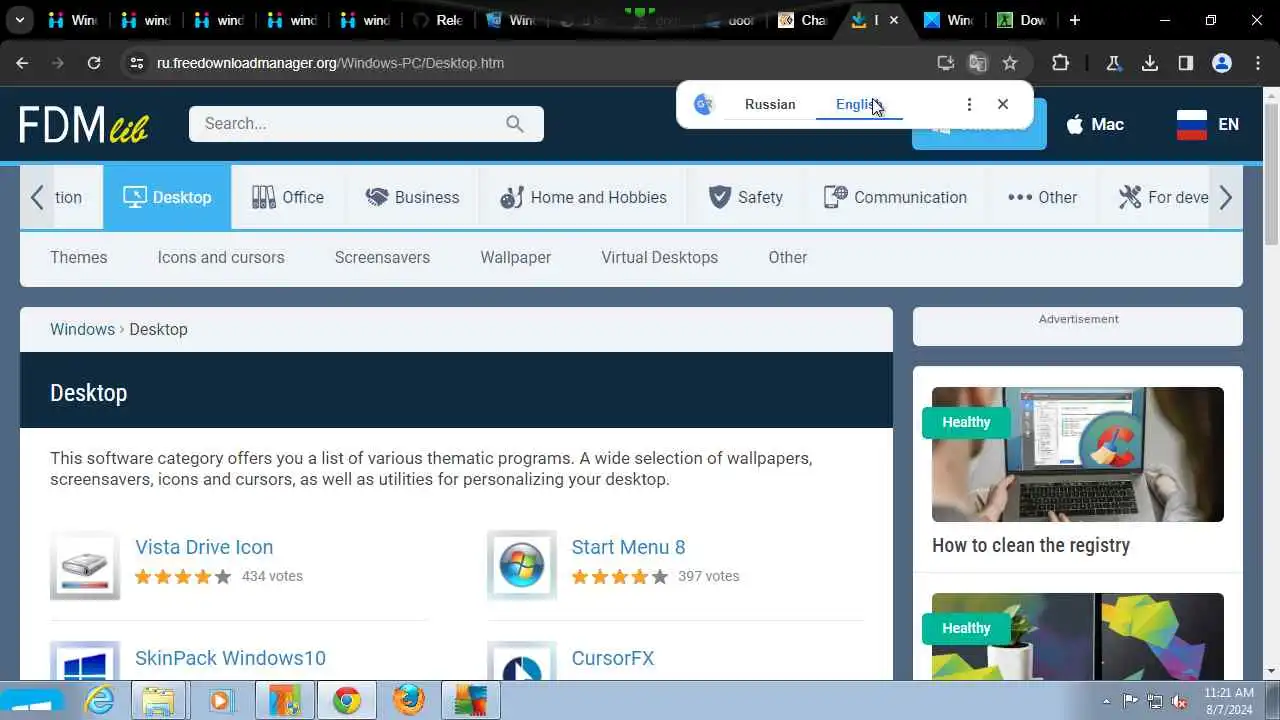Open the Communication category tab
This screenshot has width=1280, height=720.
pos(895,197)
